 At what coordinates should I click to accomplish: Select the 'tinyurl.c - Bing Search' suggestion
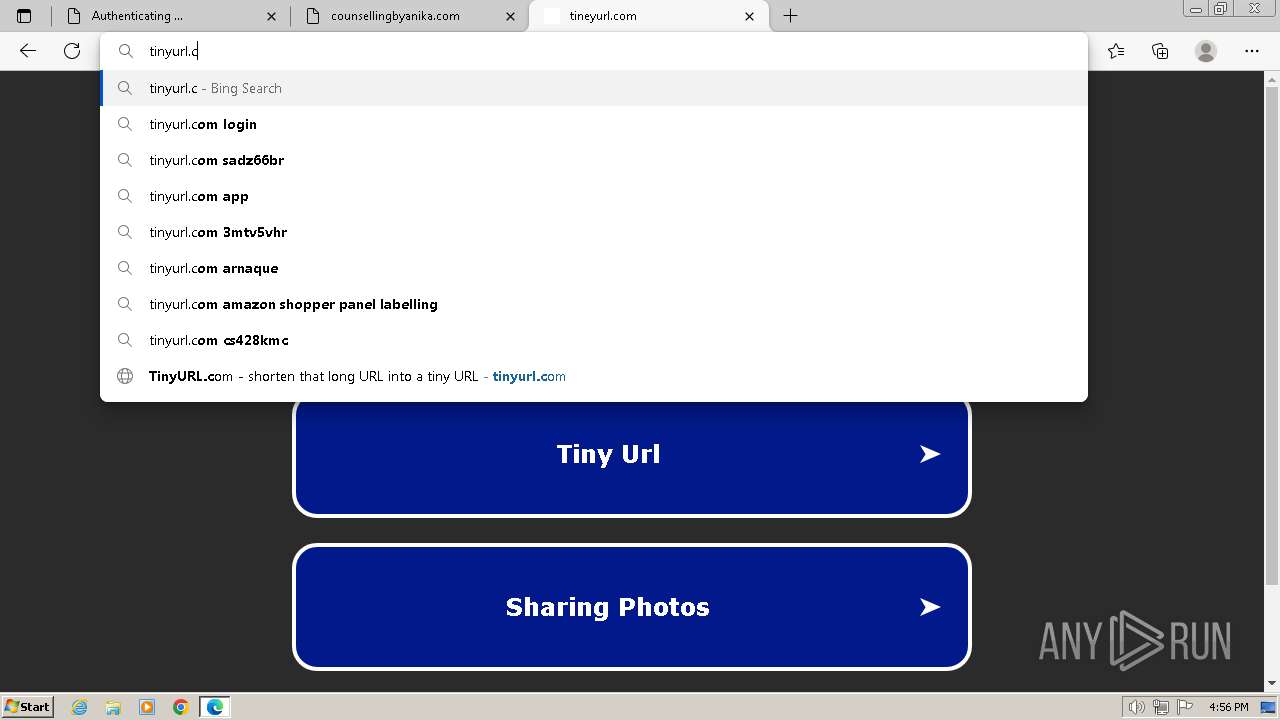594,88
